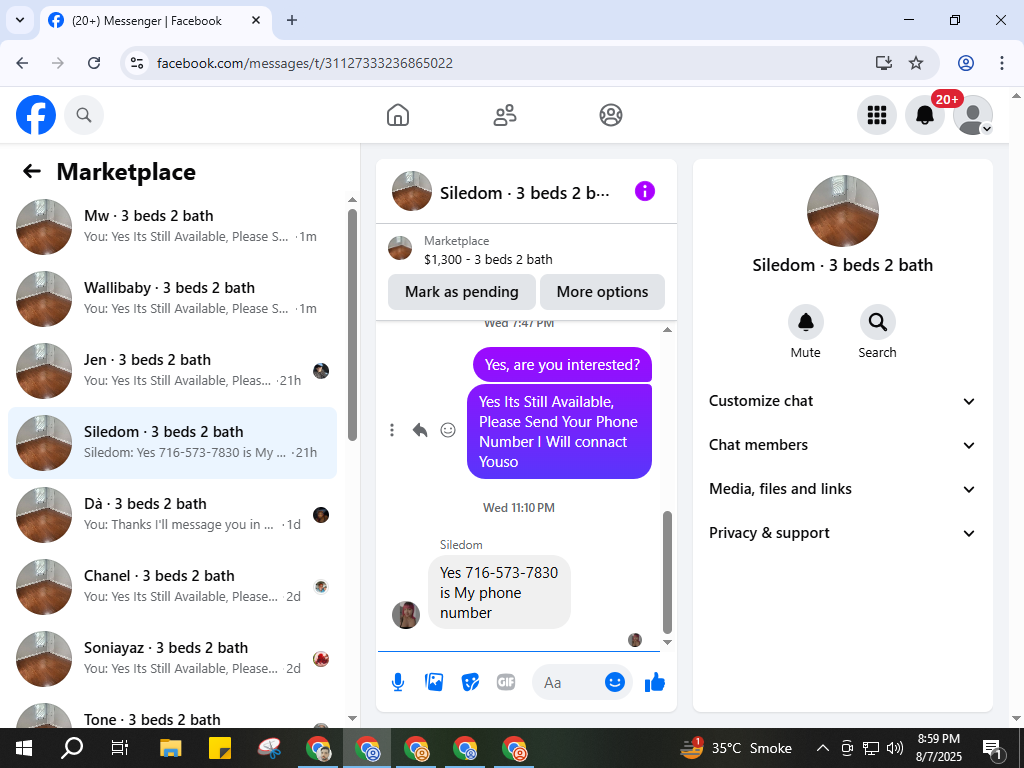The image size is (1024, 768).
Task: React to message with emoji icon
Action: pos(448,430)
